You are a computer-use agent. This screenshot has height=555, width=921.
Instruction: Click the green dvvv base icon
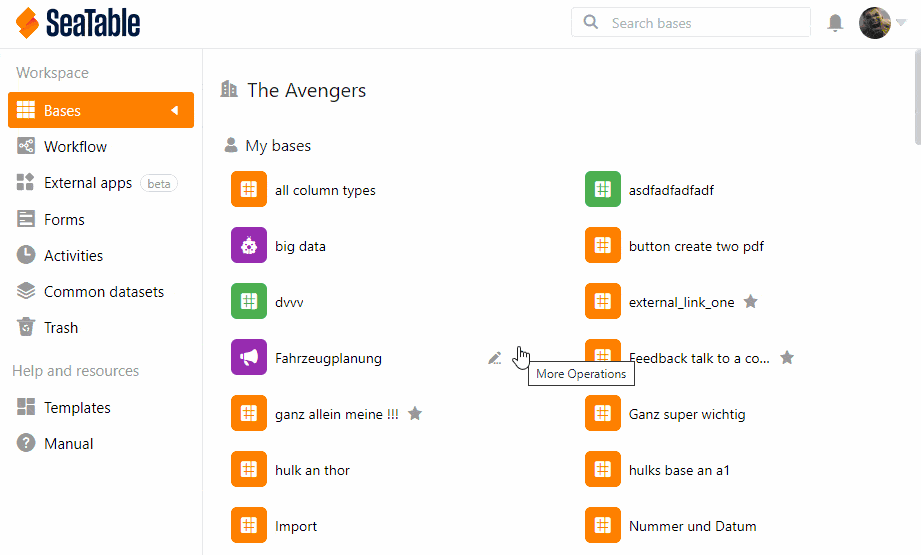tap(248, 302)
